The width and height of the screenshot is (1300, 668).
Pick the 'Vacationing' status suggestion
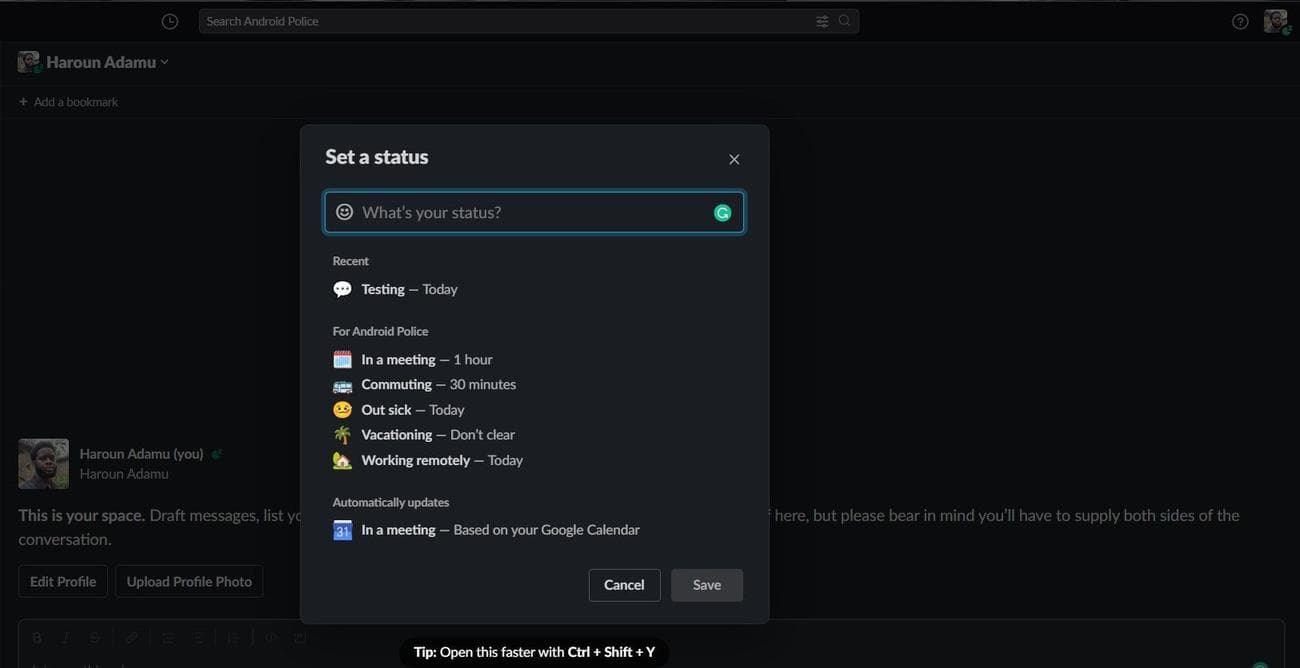coord(437,434)
